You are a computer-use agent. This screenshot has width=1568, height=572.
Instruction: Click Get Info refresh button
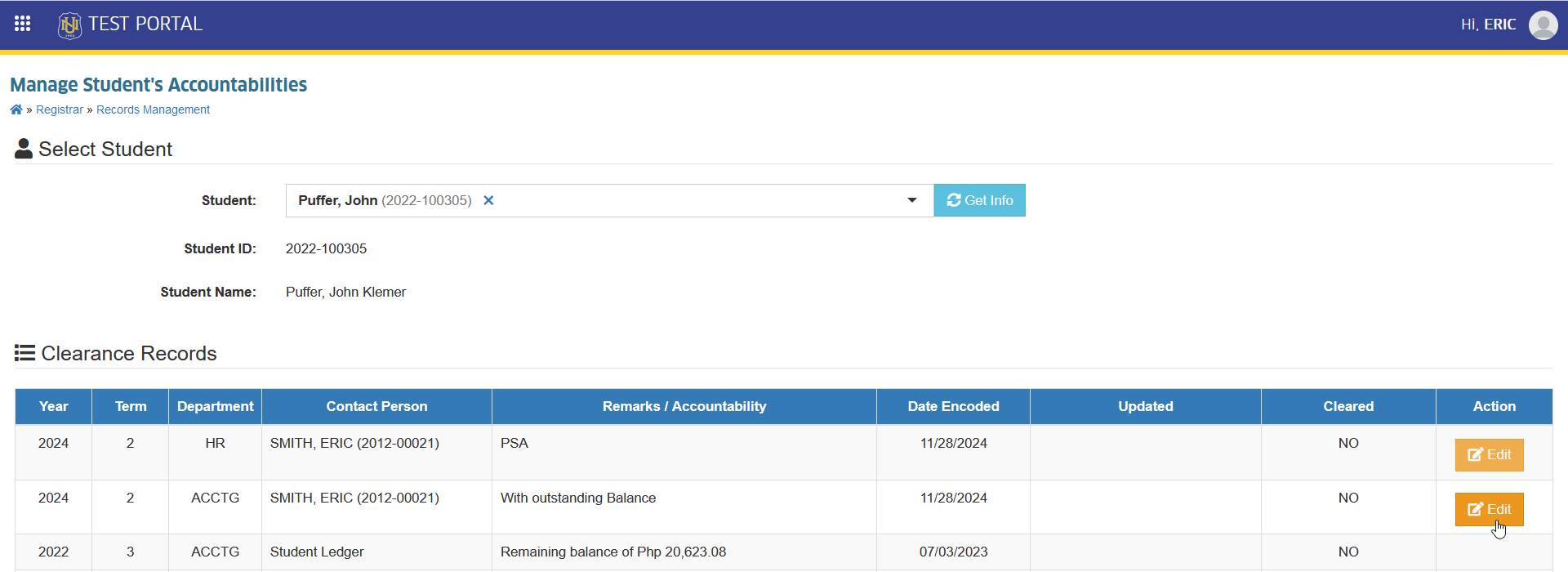point(979,200)
